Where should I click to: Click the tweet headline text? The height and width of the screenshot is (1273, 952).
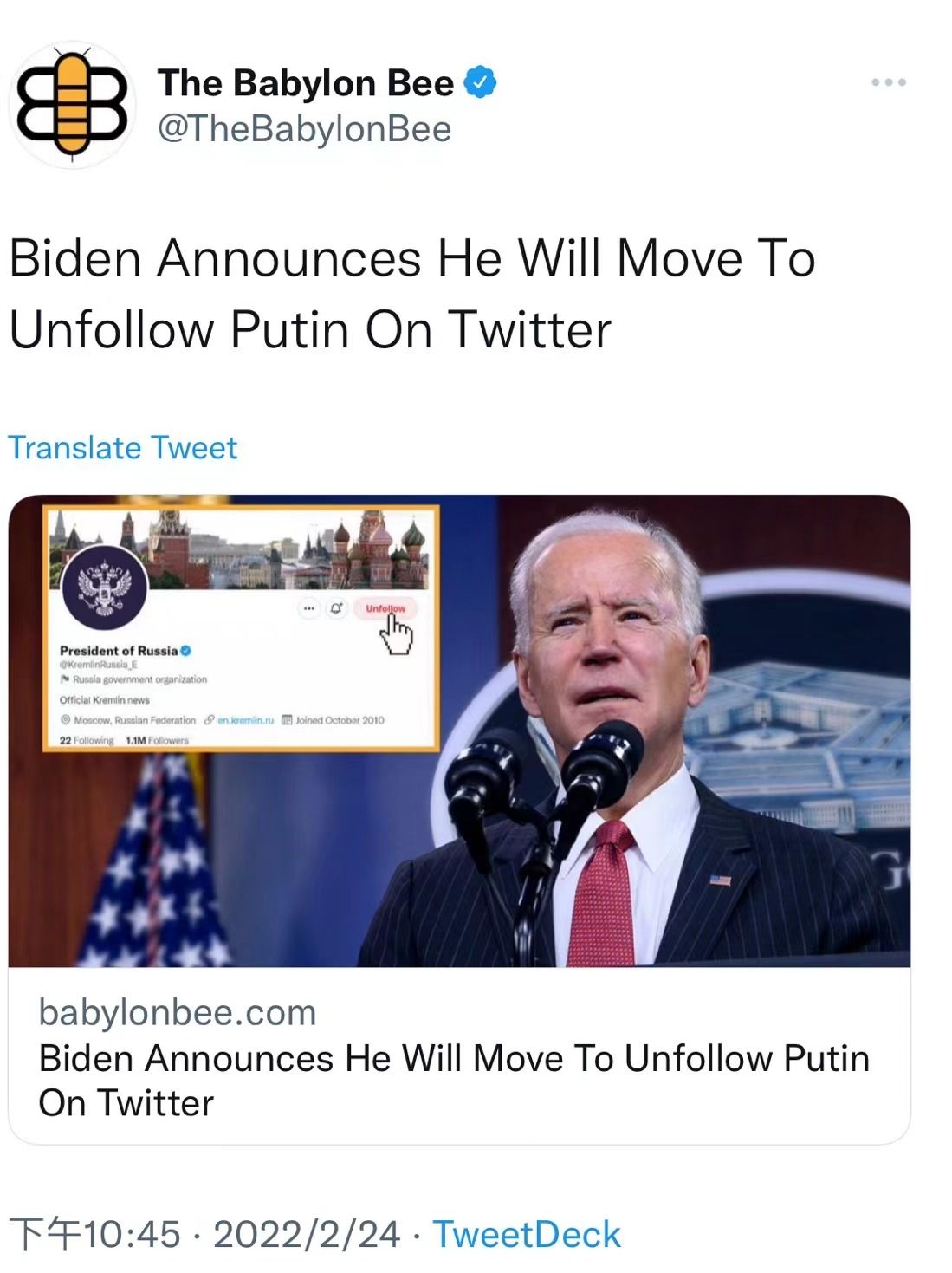(x=412, y=294)
